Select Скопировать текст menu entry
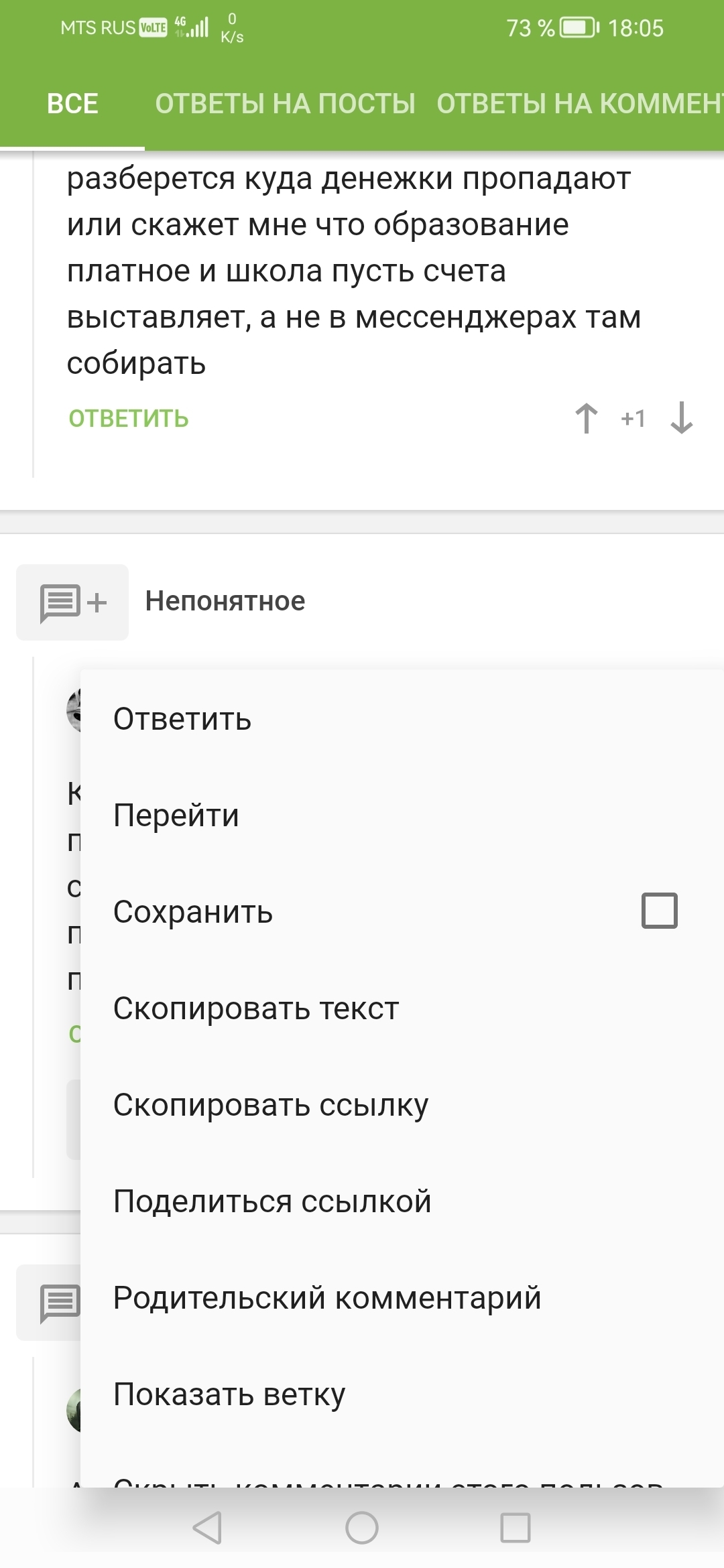Screen dimensions: 724x1568 click(x=256, y=1008)
